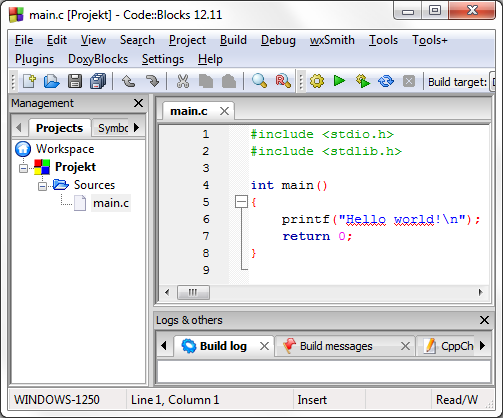Click the Save all files icon
503x418 pixels.
pos(98,81)
